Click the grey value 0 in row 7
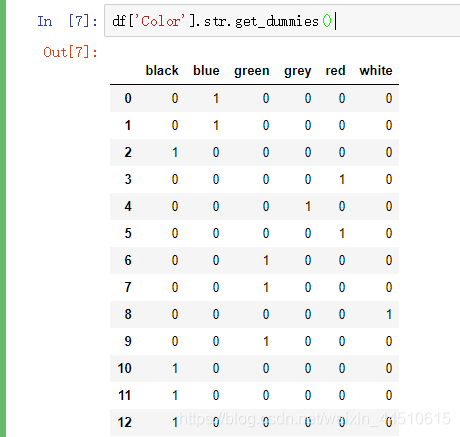 (x=308, y=287)
